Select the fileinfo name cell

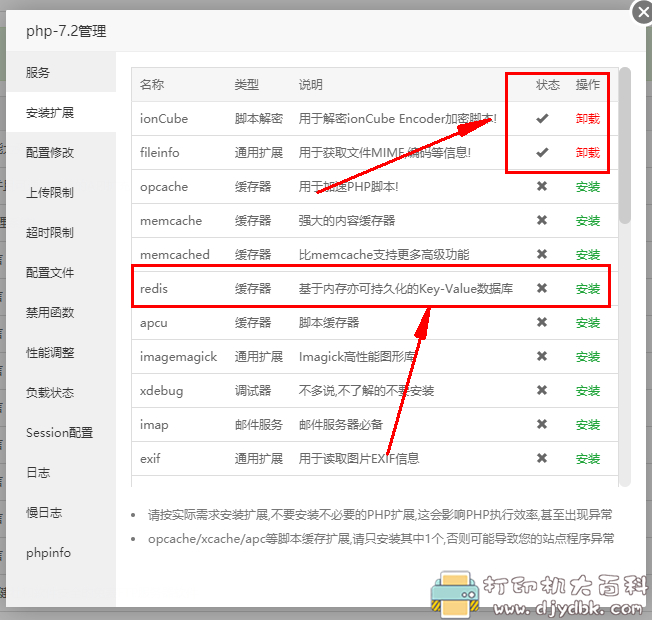pos(160,153)
